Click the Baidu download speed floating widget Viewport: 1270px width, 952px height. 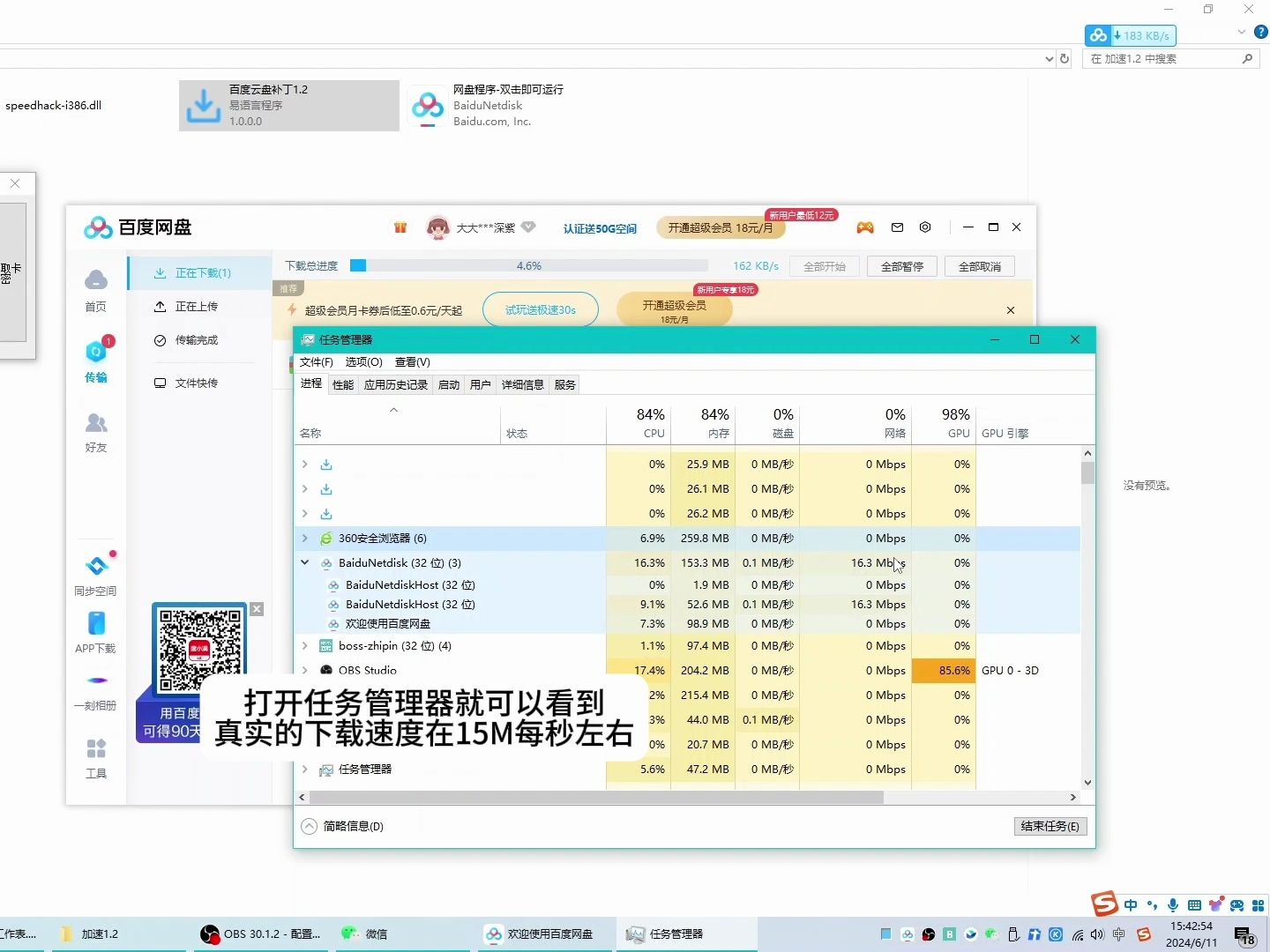tap(1131, 35)
